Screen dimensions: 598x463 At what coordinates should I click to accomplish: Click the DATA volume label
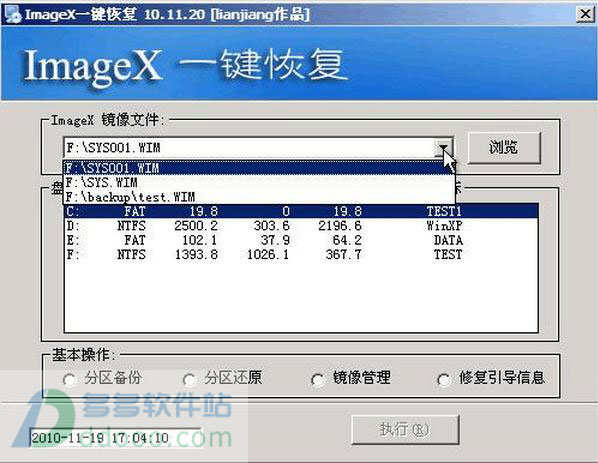tap(448, 240)
